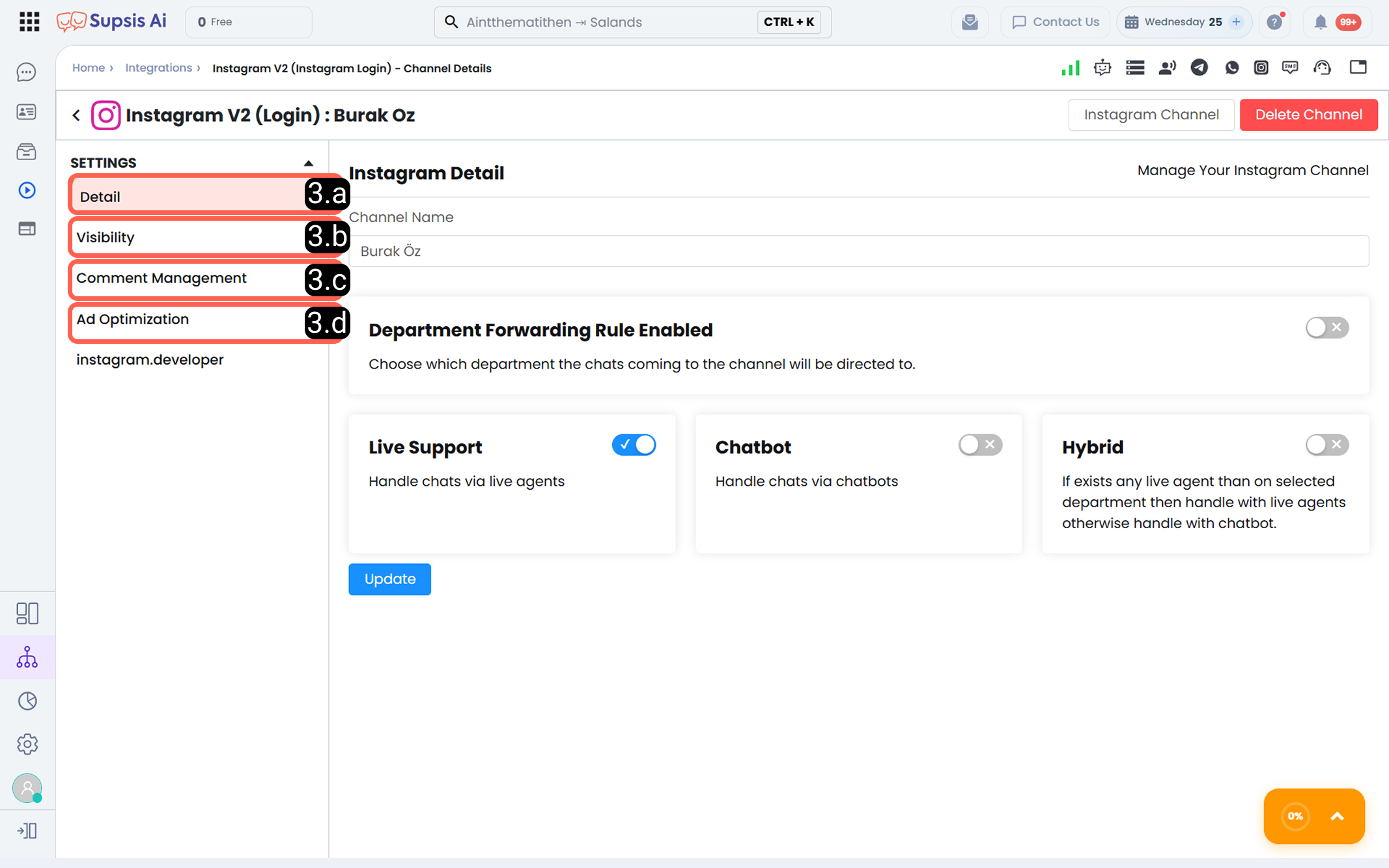Open the mail envelope icon
Image resolution: width=1389 pixels, height=868 pixels.
tap(970, 22)
